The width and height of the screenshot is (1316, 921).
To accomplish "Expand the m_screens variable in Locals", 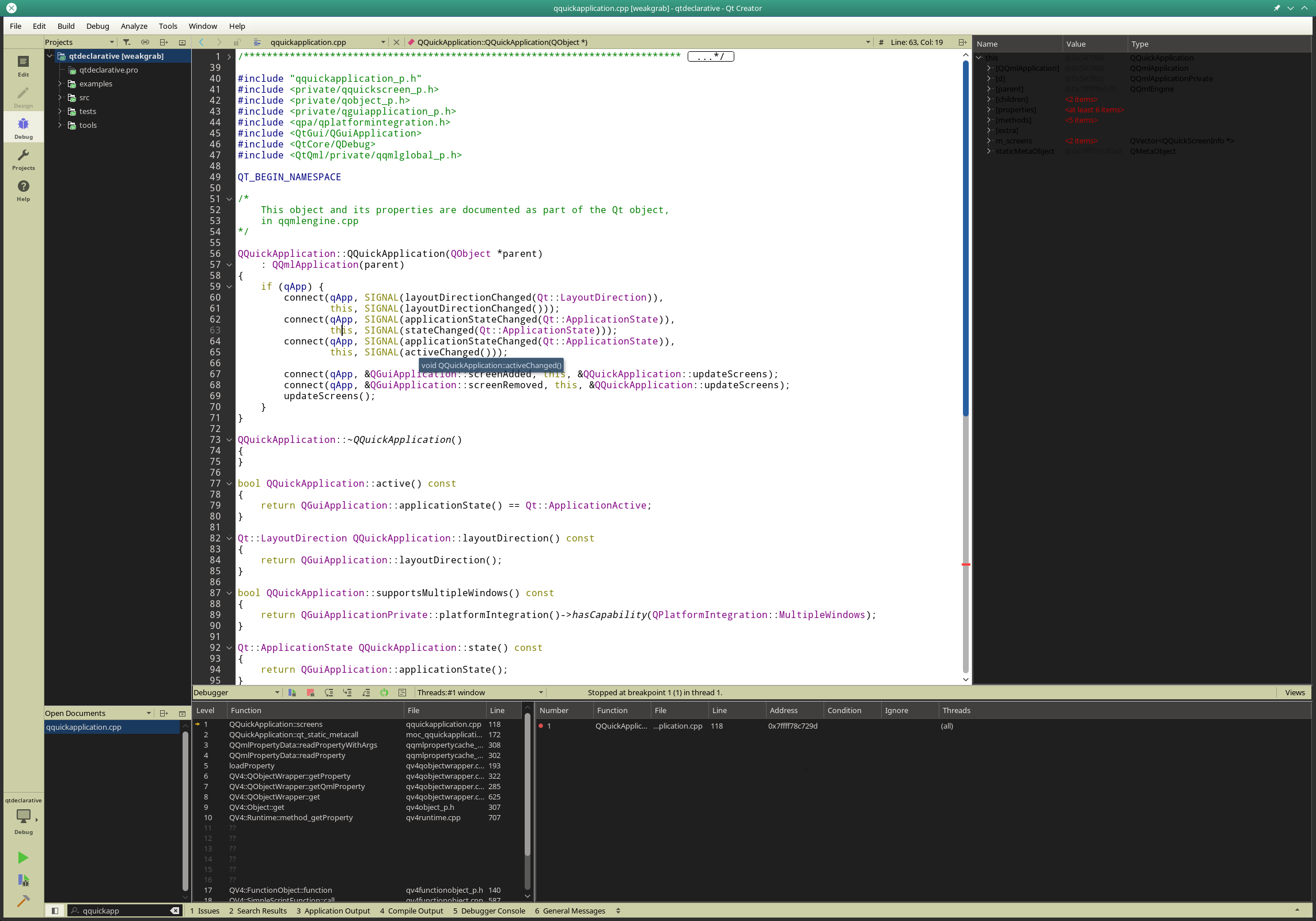I will (x=989, y=141).
